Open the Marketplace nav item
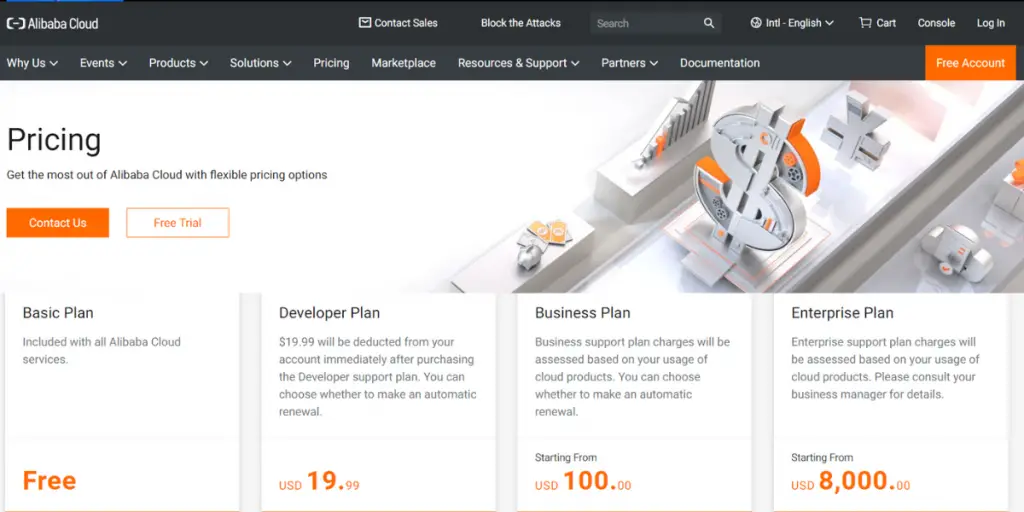 pyautogui.click(x=403, y=63)
